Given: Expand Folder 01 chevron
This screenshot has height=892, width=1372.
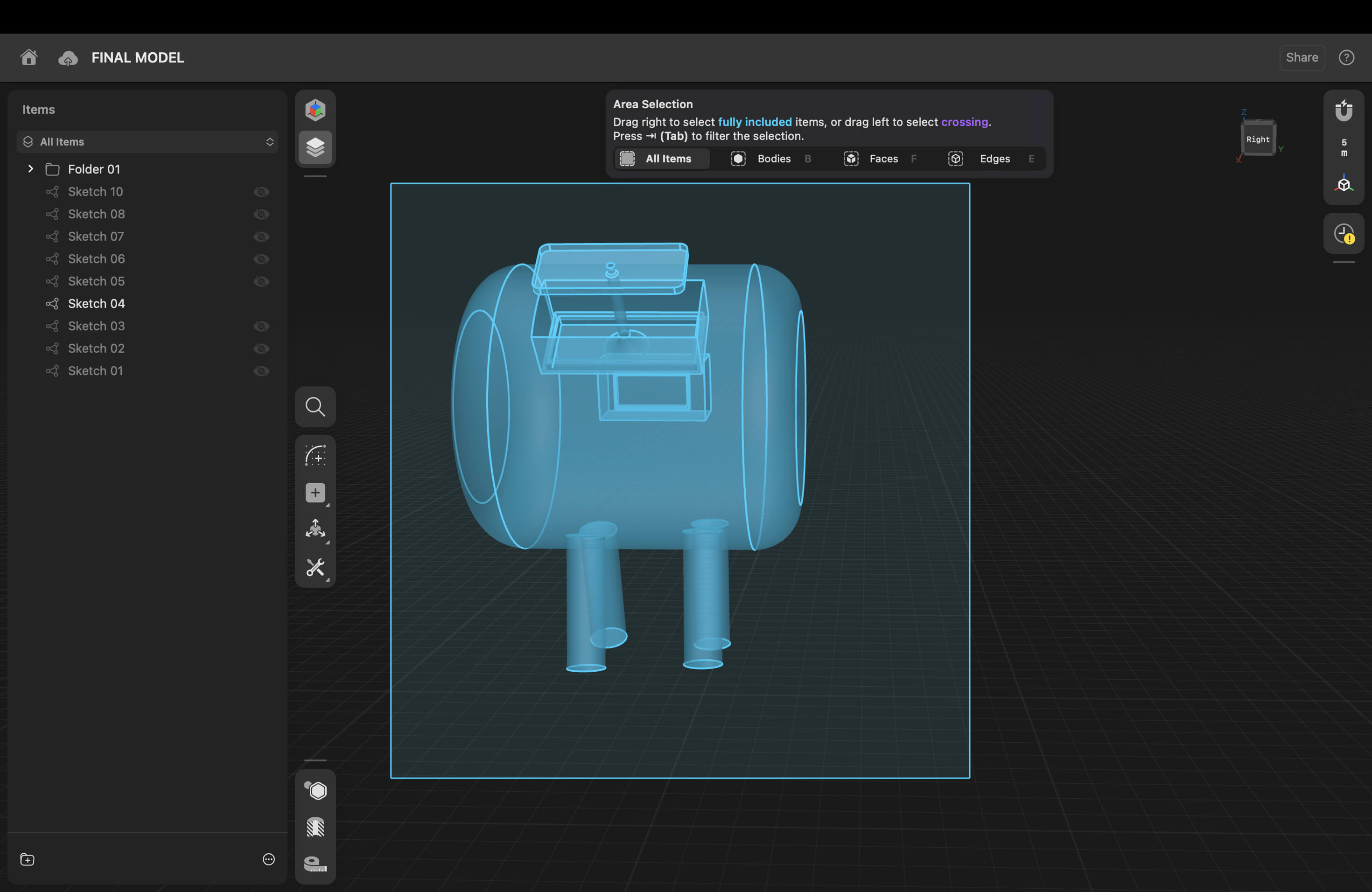Looking at the screenshot, I should tap(30, 169).
